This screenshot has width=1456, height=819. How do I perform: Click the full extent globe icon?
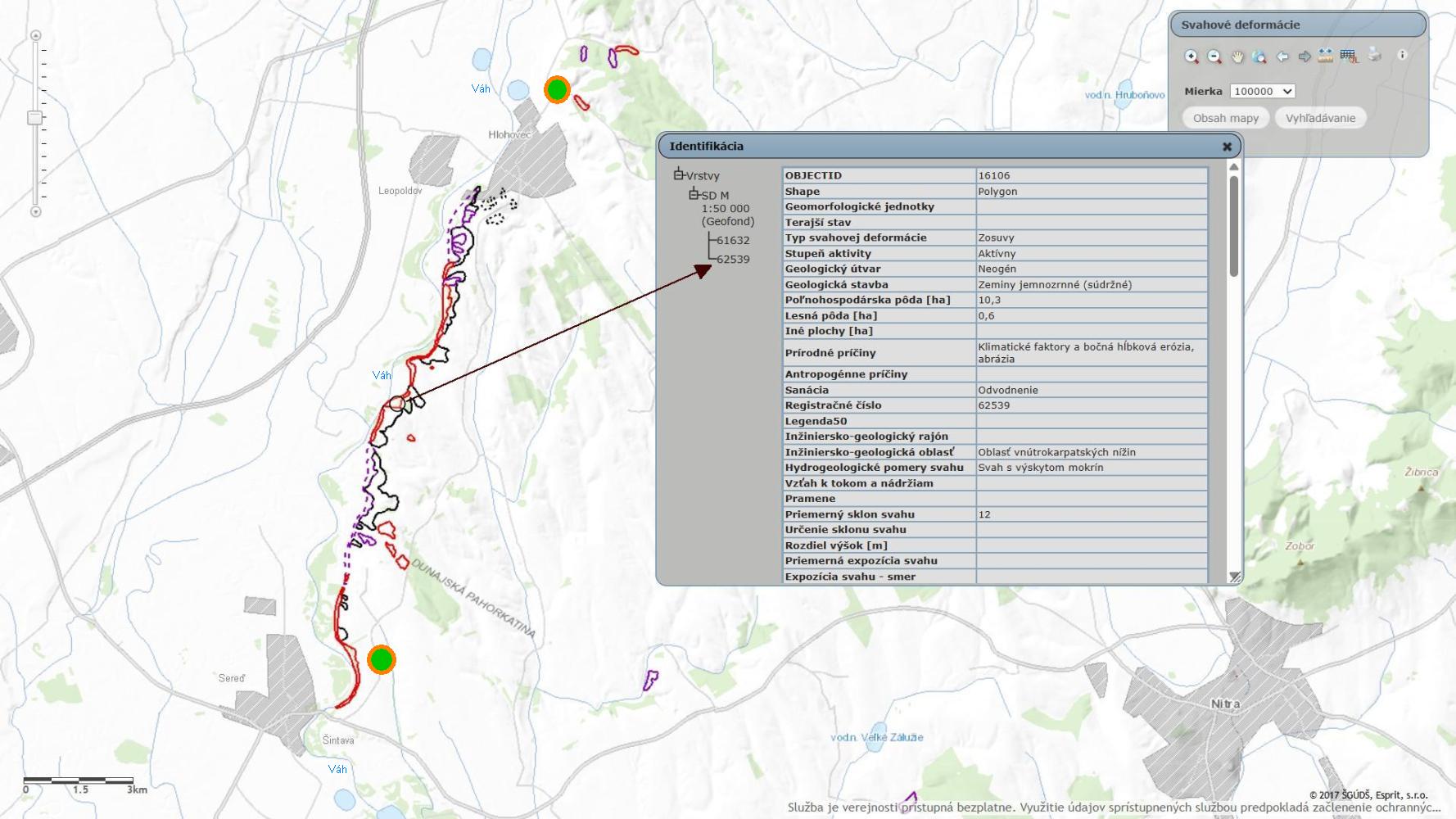point(1259,57)
